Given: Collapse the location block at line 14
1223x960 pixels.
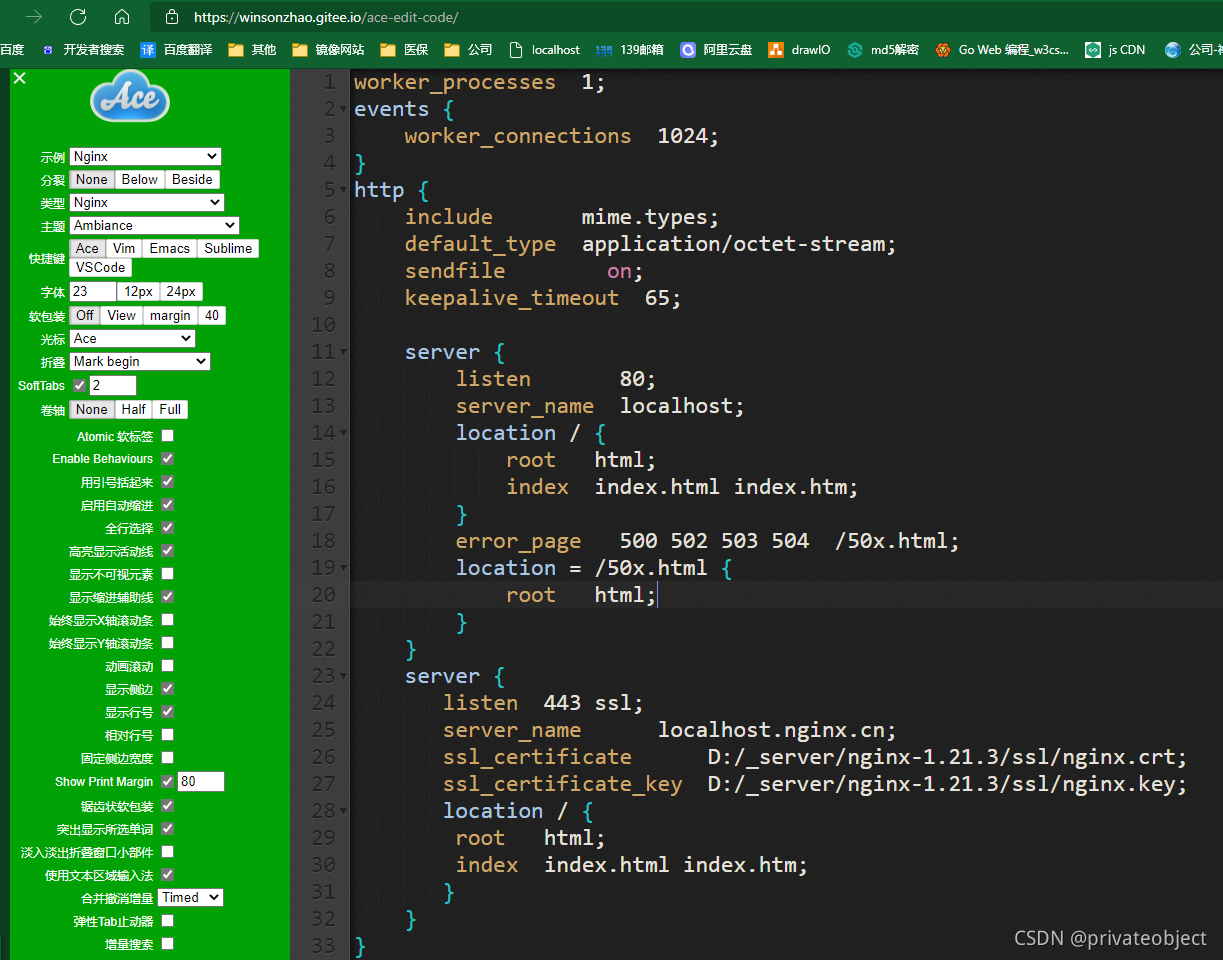Looking at the screenshot, I should click(344, 433).
